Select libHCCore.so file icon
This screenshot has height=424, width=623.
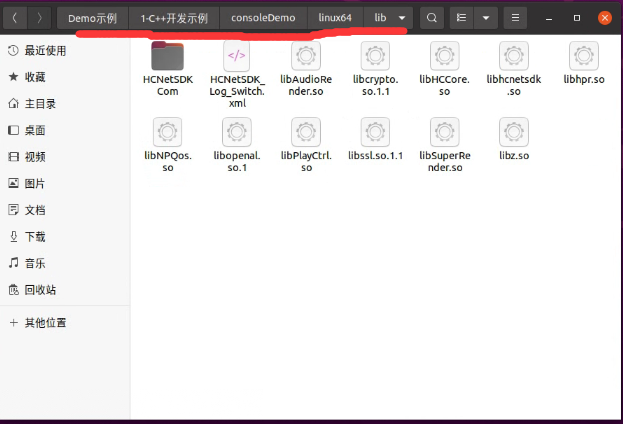(445, 56)
